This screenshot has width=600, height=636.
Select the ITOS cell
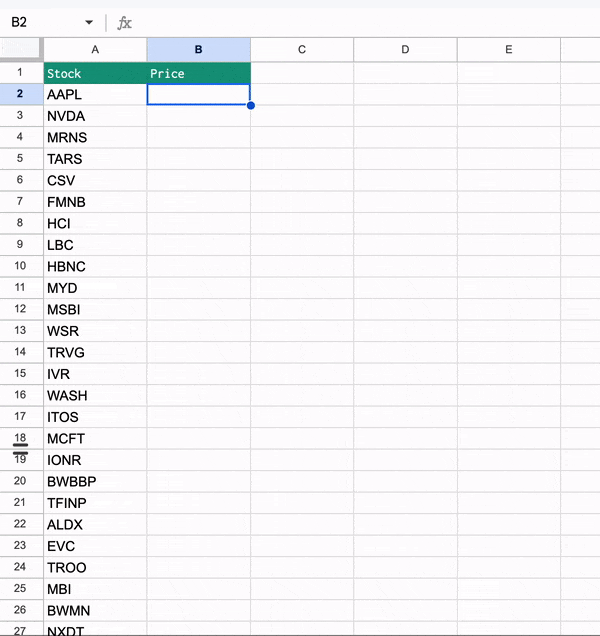click(95, 417)
